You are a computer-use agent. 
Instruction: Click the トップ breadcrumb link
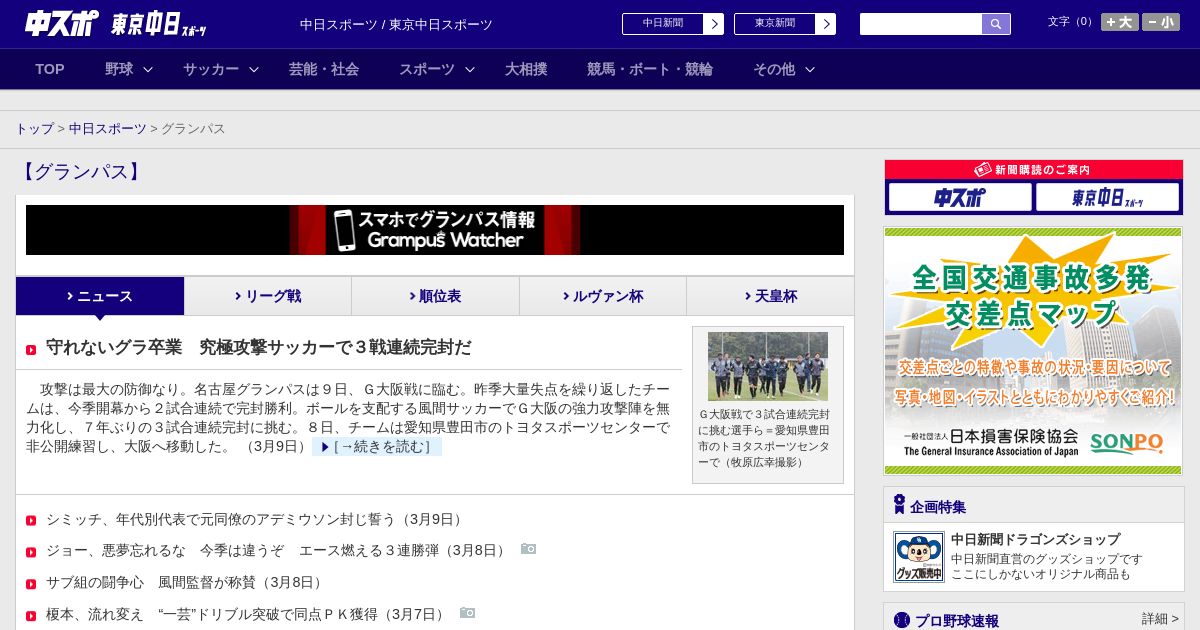tap(34, 129)
